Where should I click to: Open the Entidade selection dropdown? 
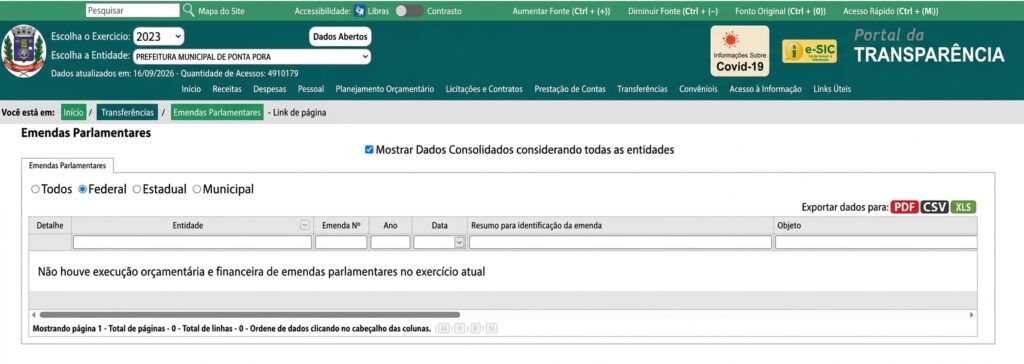pyautogui.click(x=251, y=57)
